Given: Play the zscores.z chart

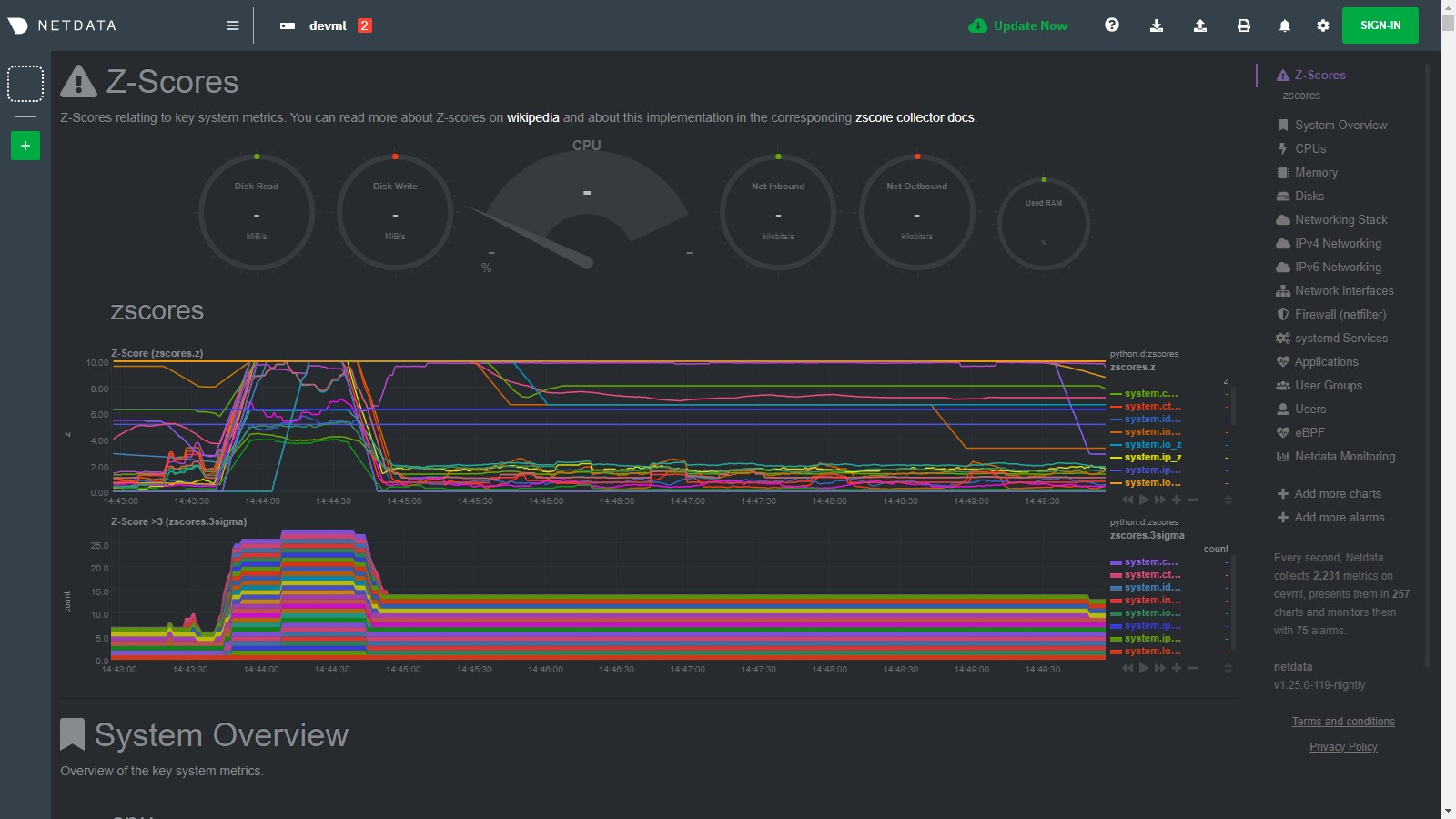Looking at the screenshot, I should (x=1144, y=500).
